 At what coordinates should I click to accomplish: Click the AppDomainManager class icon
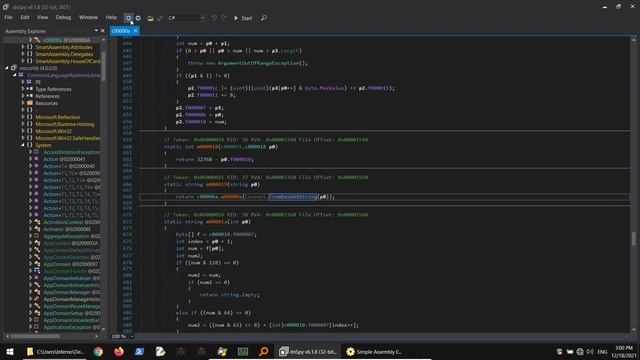pyautogui.click(x=37, y=292)
